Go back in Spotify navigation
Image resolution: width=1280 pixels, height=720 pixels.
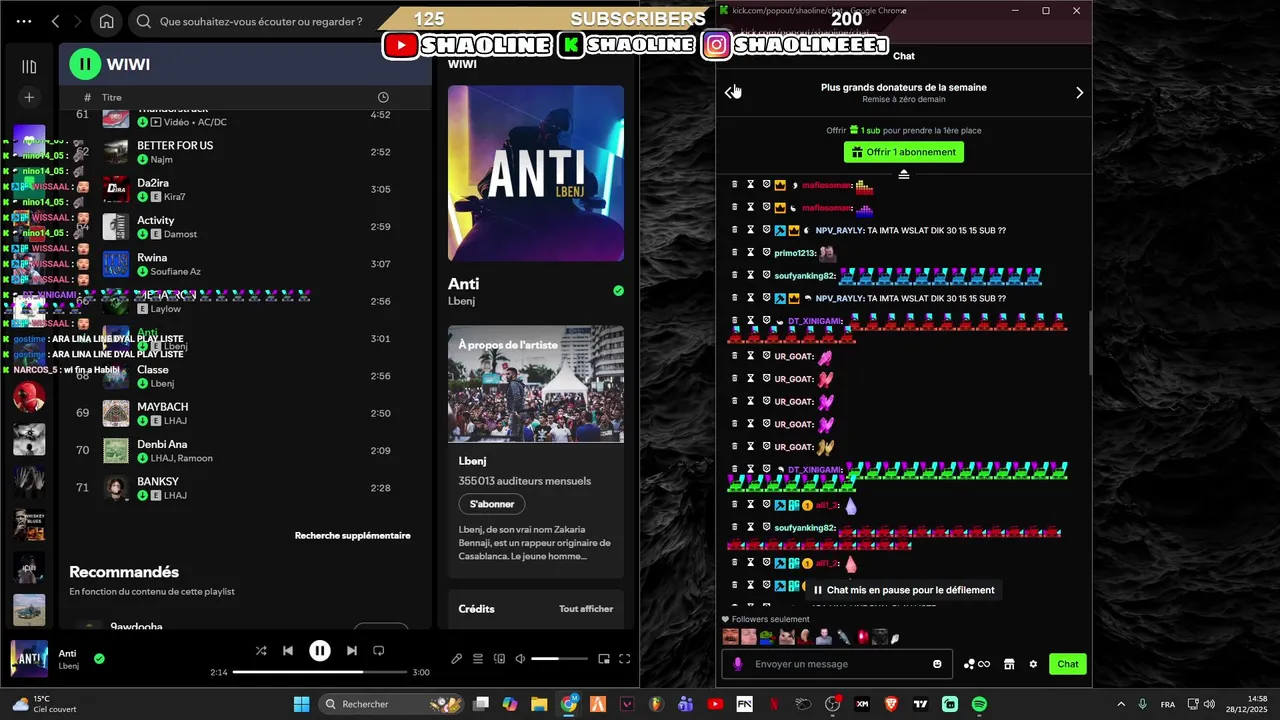coord(55,21)
